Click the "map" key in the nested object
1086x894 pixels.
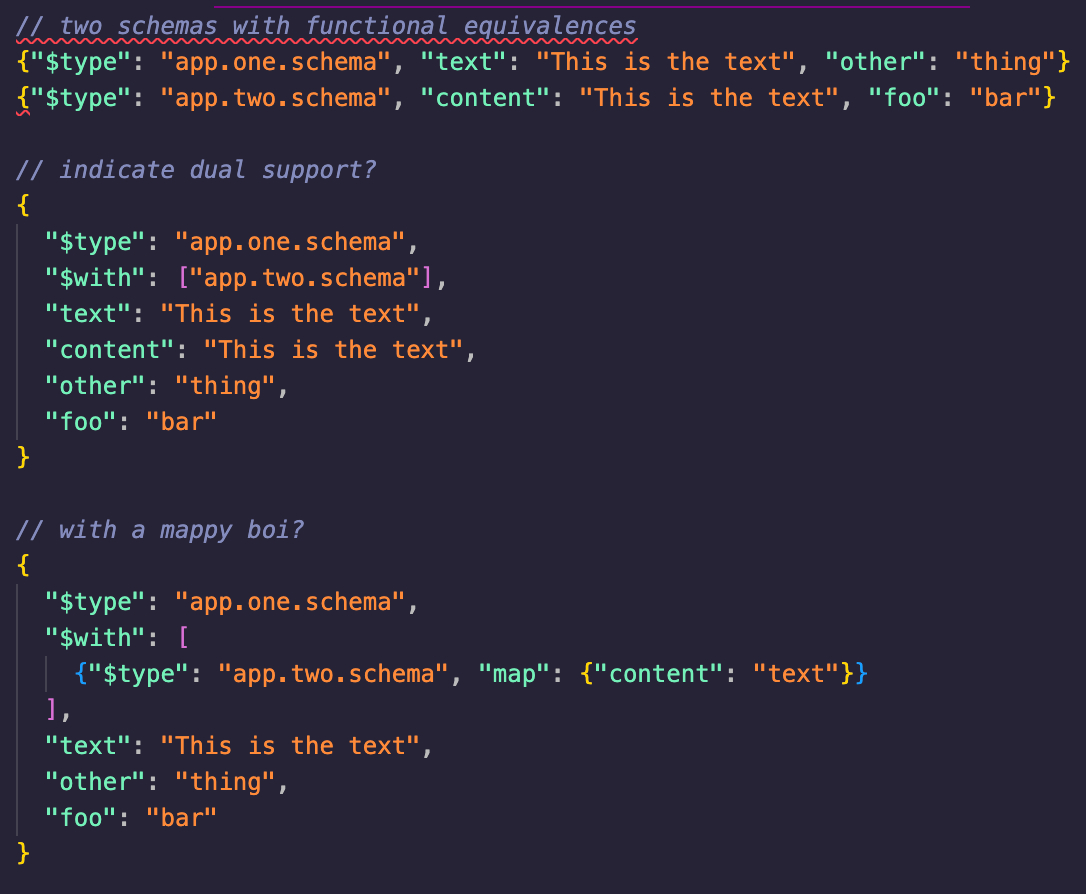tap(515, 674)
